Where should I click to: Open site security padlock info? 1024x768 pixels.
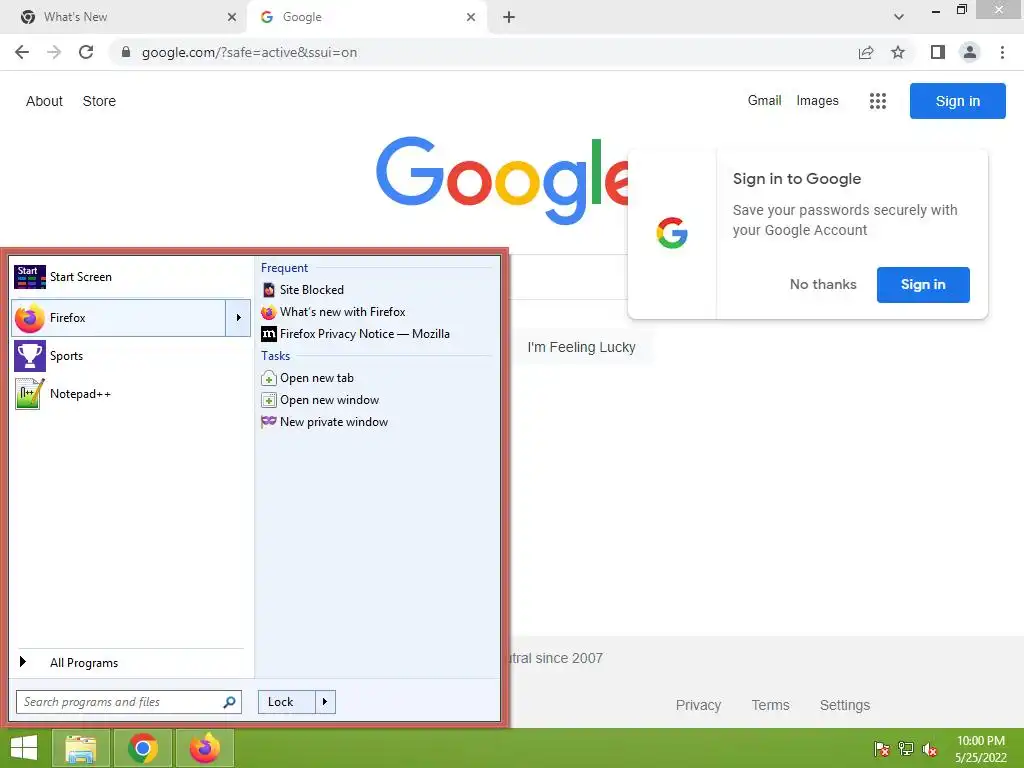126,52
